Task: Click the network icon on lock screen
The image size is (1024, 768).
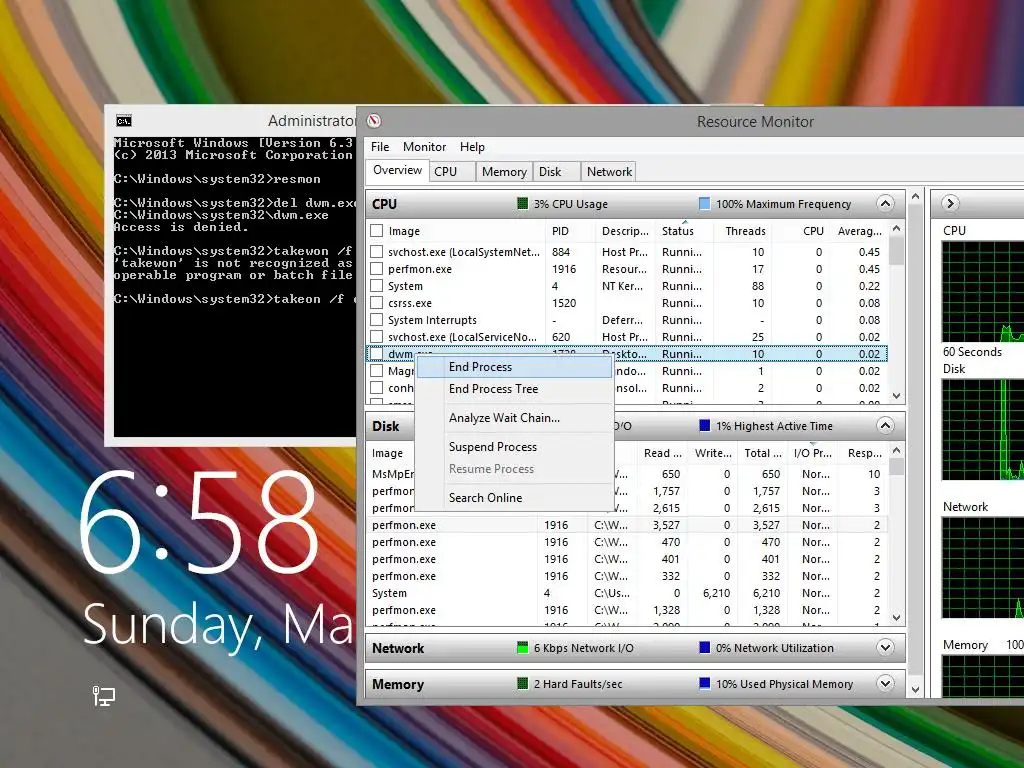Action: pos(103,696)
